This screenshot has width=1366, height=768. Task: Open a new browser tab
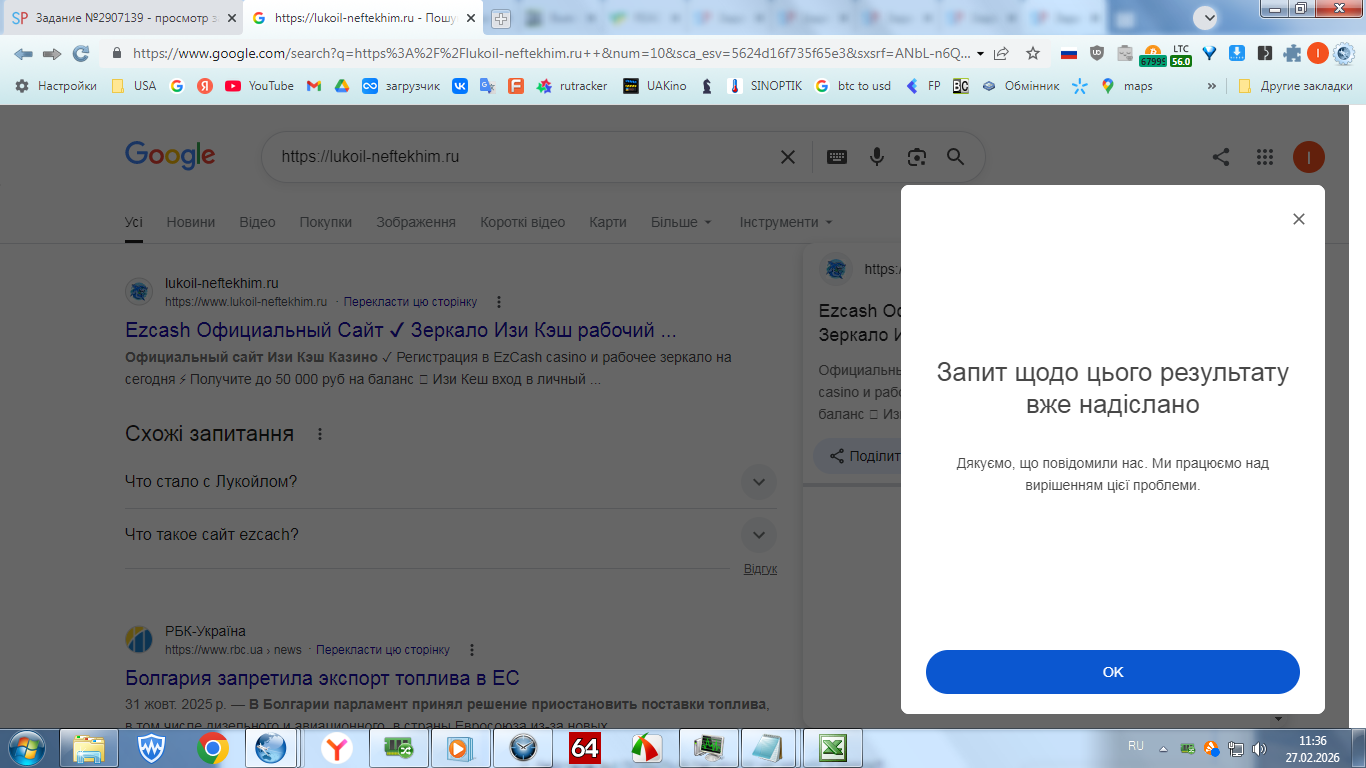[501, 18]
